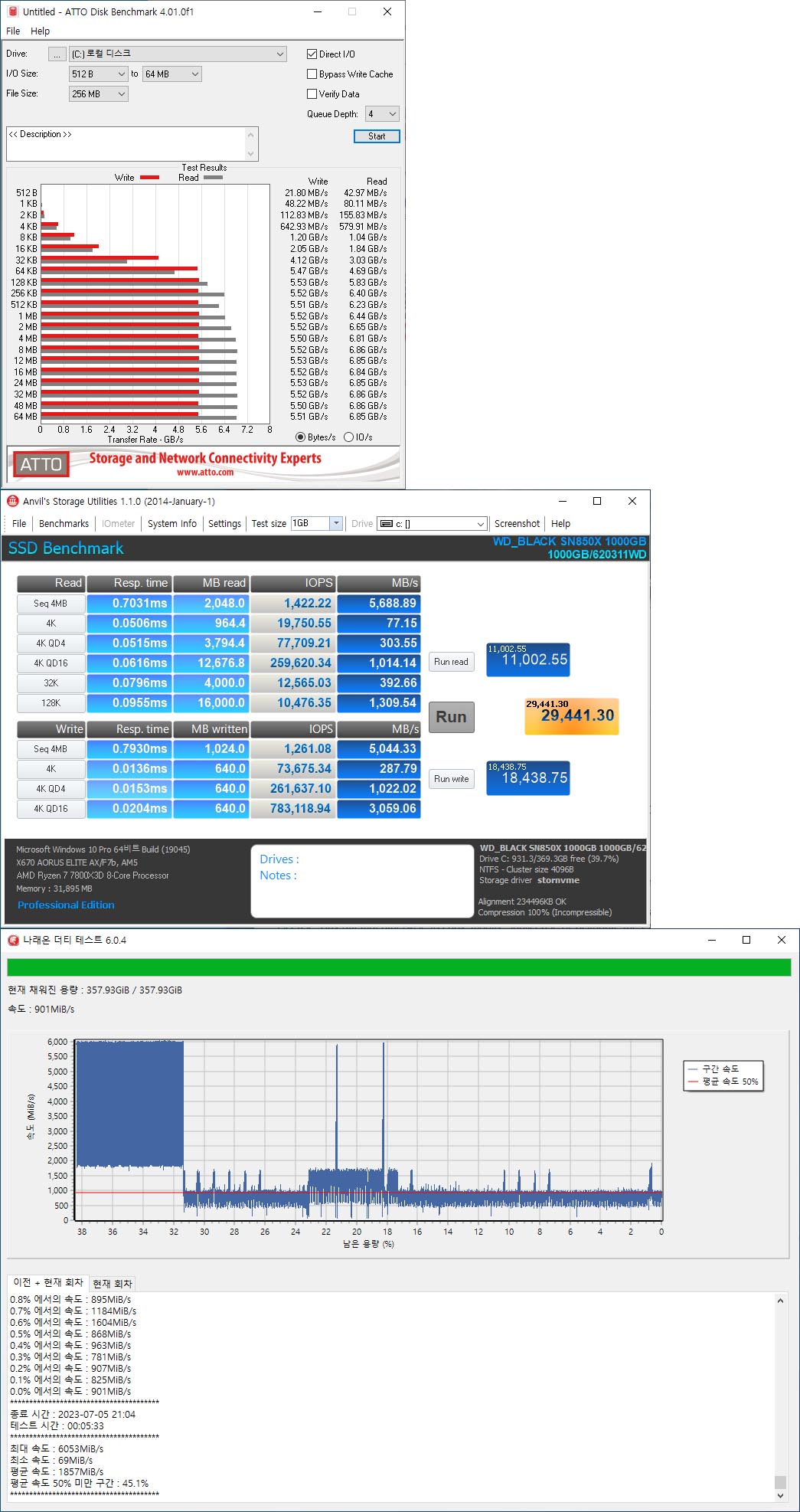Viewport: 800px width, 1512px height.
Task: Open Anvil's Drive c: dropdown
Action: pyautogui.click(x=433, y=524)
